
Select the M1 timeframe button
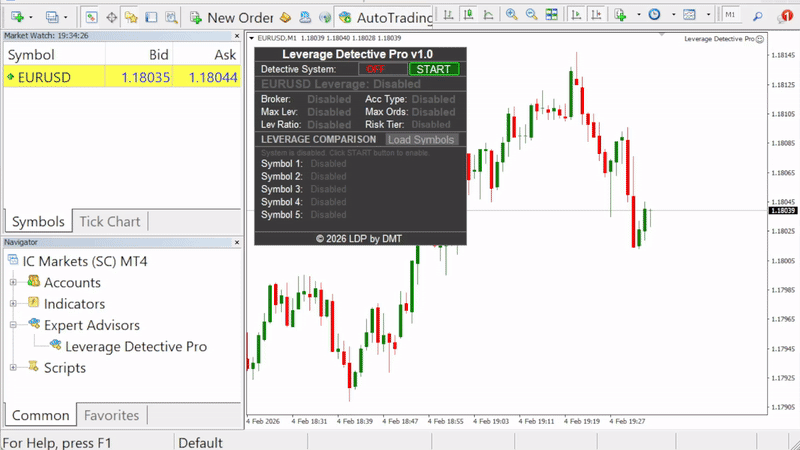point(731,15)
